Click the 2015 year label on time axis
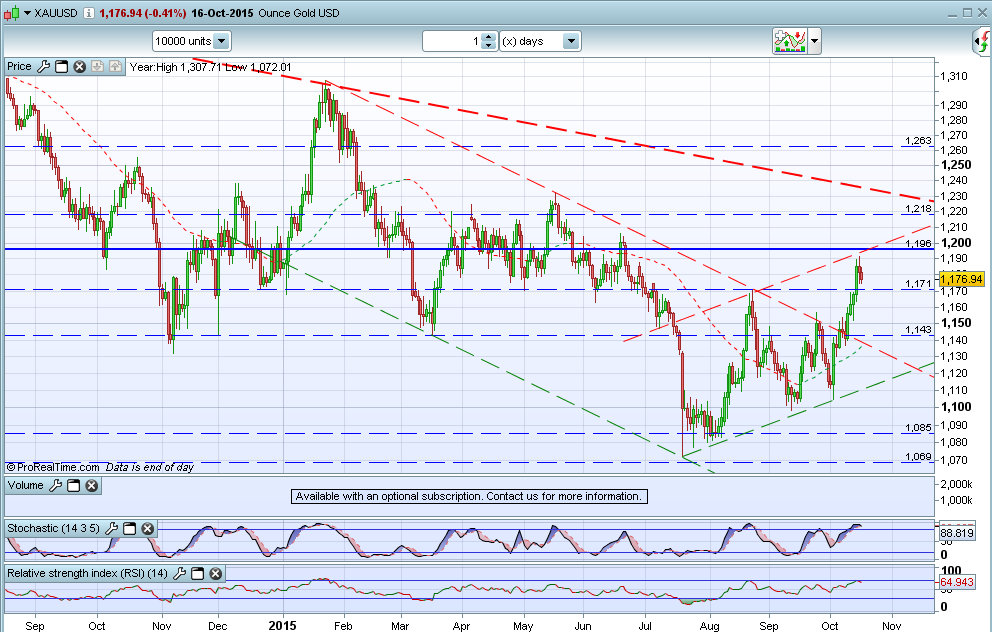 coord(282,626)
